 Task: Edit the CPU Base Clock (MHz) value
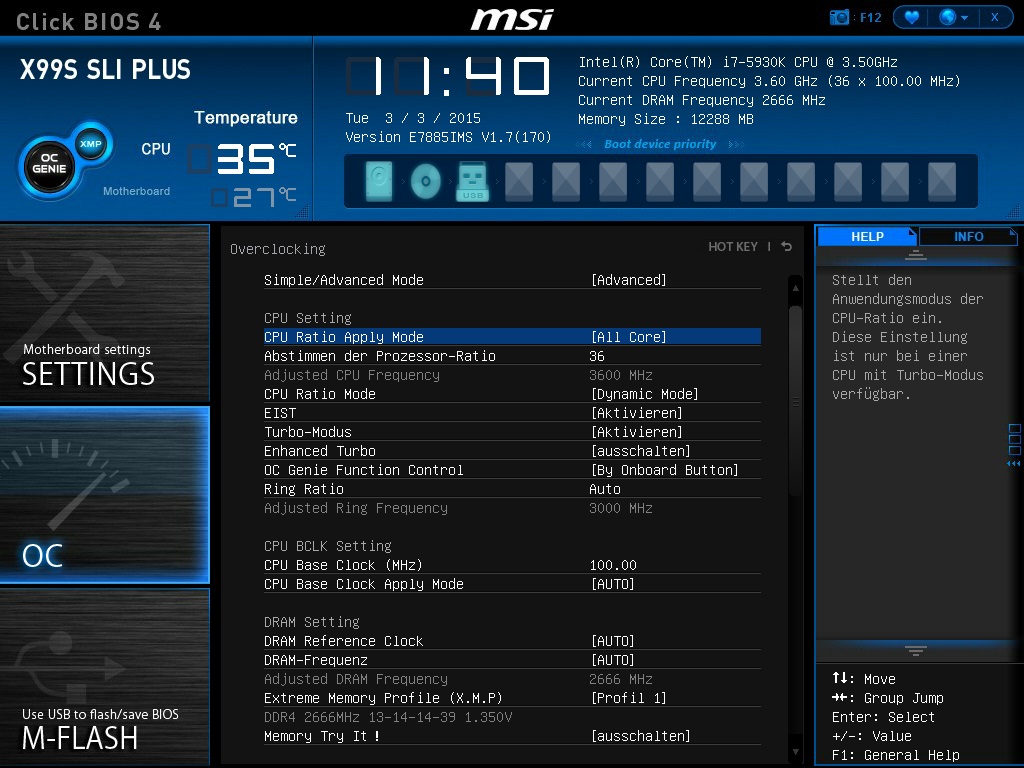512,565
